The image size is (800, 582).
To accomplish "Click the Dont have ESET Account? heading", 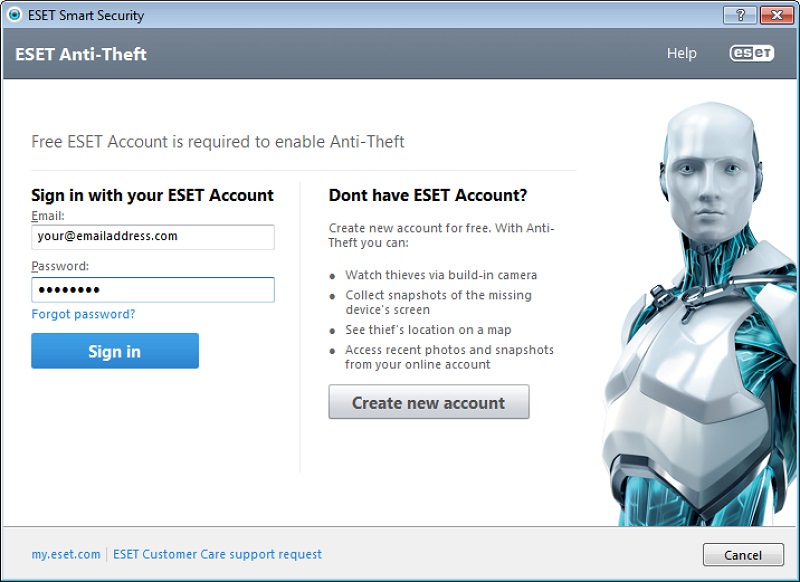I will pyautogui.click(x=428, y=195).
